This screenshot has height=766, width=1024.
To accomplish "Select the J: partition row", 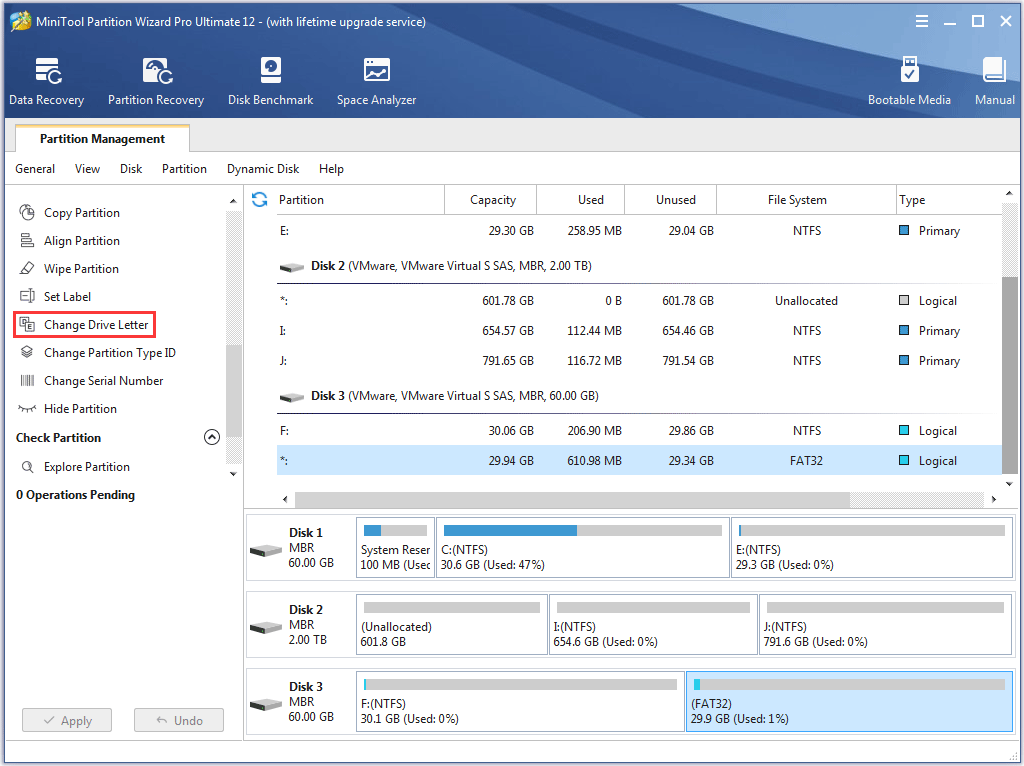I will coord(639,360).
